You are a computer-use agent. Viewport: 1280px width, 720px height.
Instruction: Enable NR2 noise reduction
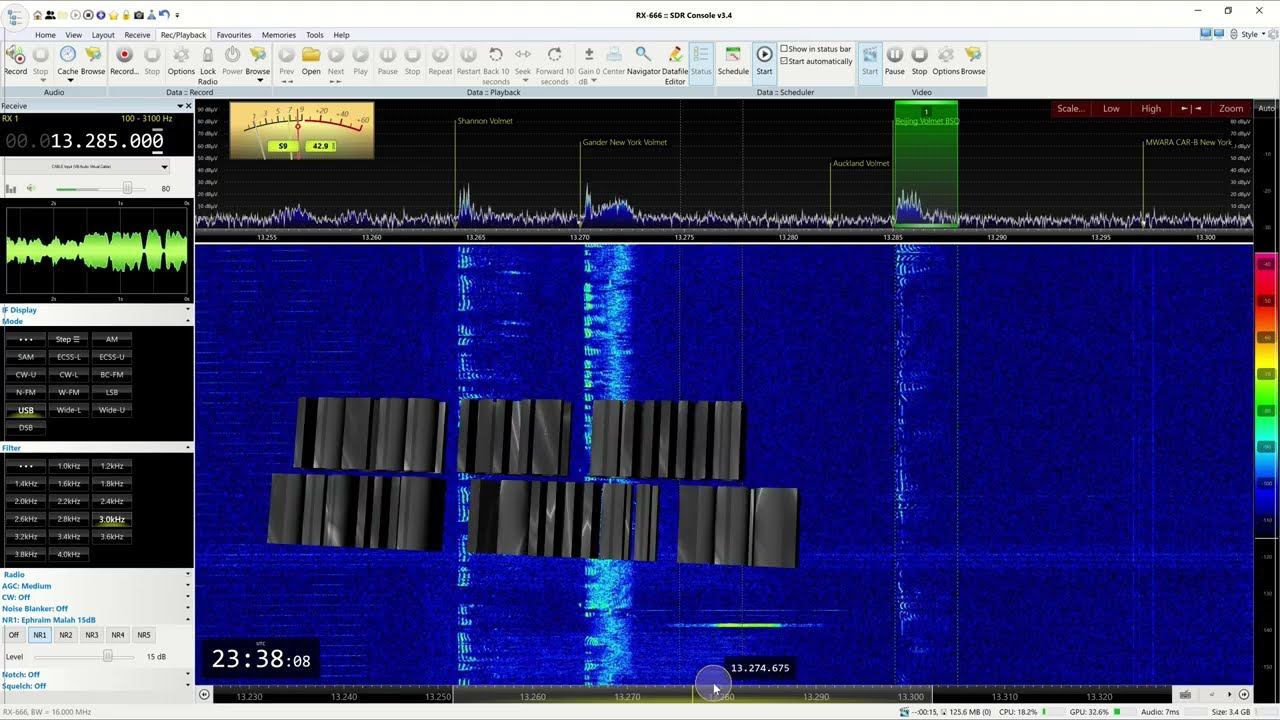66,635
